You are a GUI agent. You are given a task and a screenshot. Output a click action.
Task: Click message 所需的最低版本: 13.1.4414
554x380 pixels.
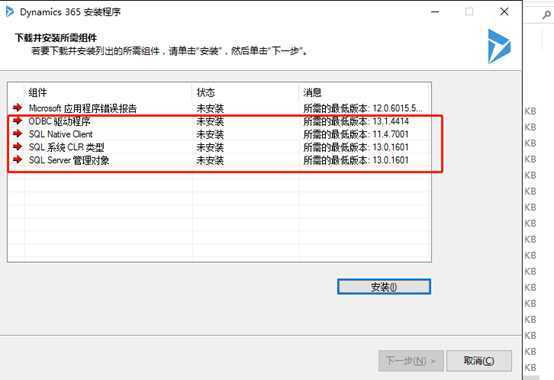click(356, 121)
